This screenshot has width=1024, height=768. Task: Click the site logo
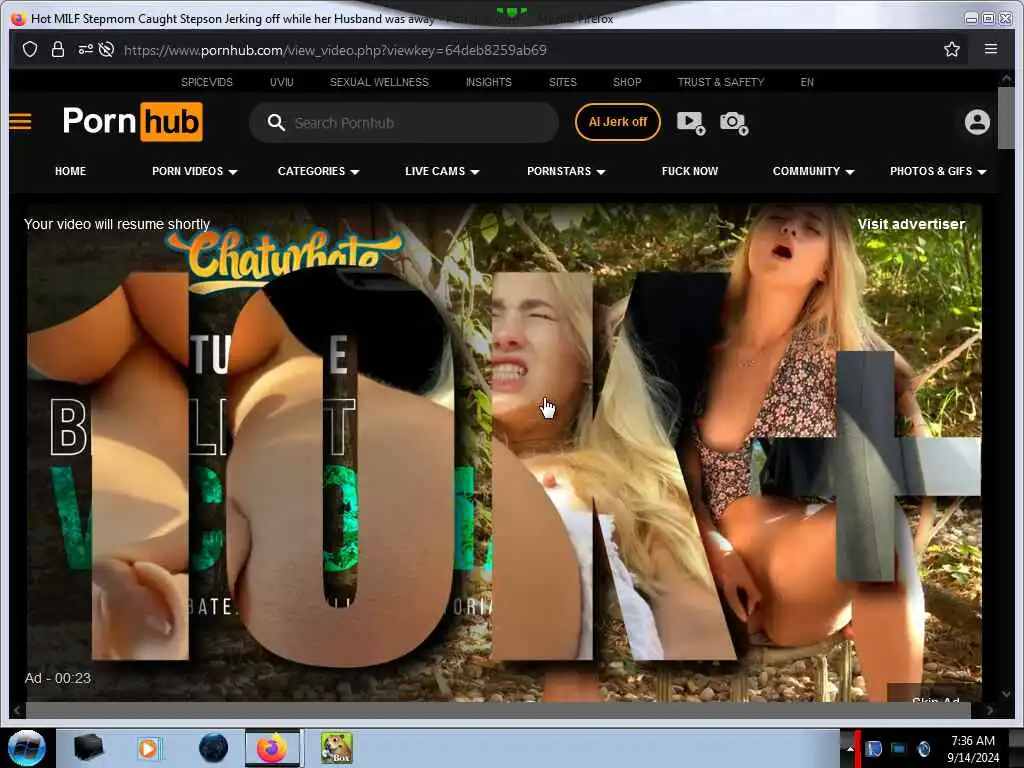pyautogui.click(x=133, y=122)
